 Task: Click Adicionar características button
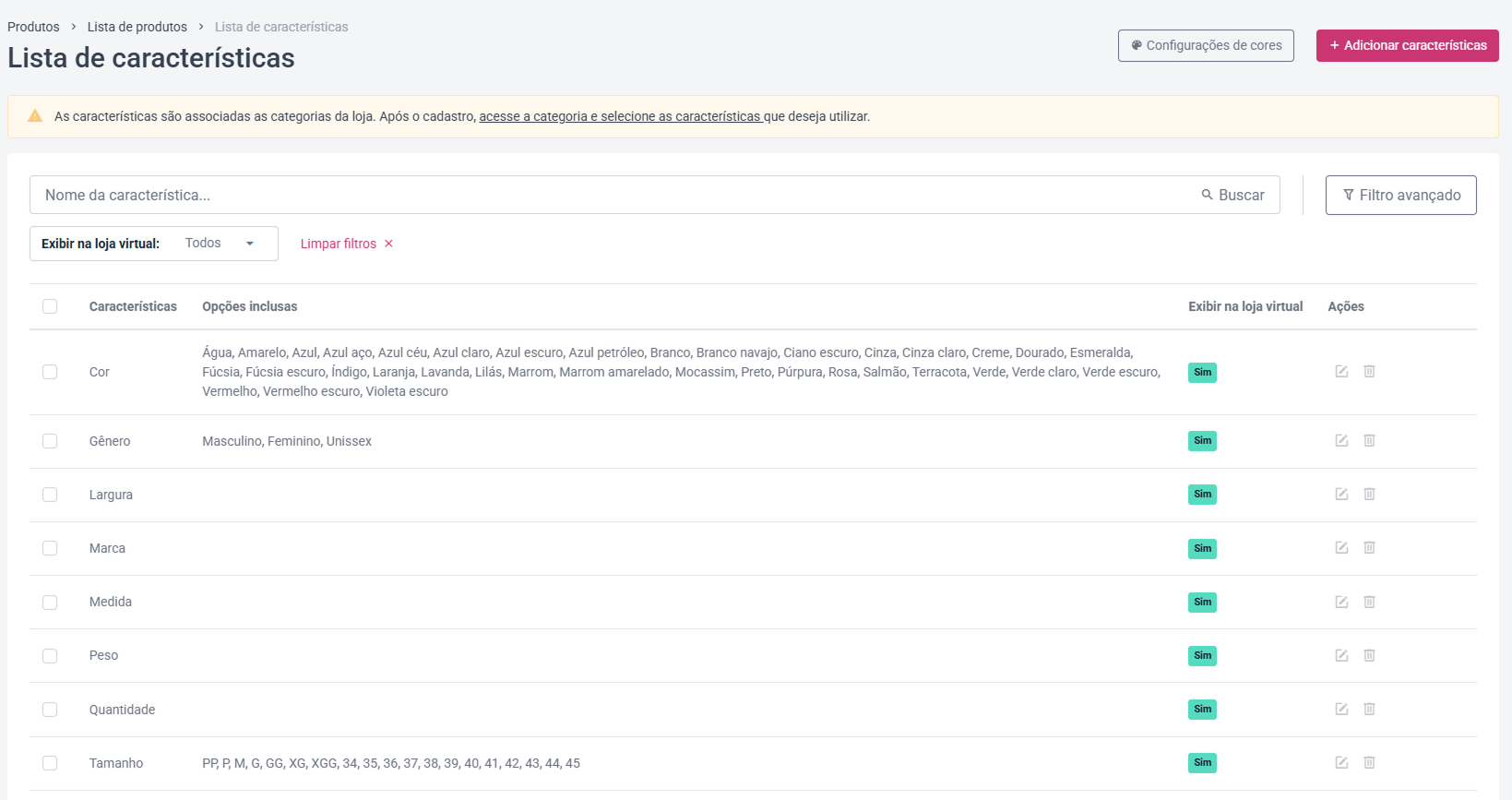click(1407, 45)
